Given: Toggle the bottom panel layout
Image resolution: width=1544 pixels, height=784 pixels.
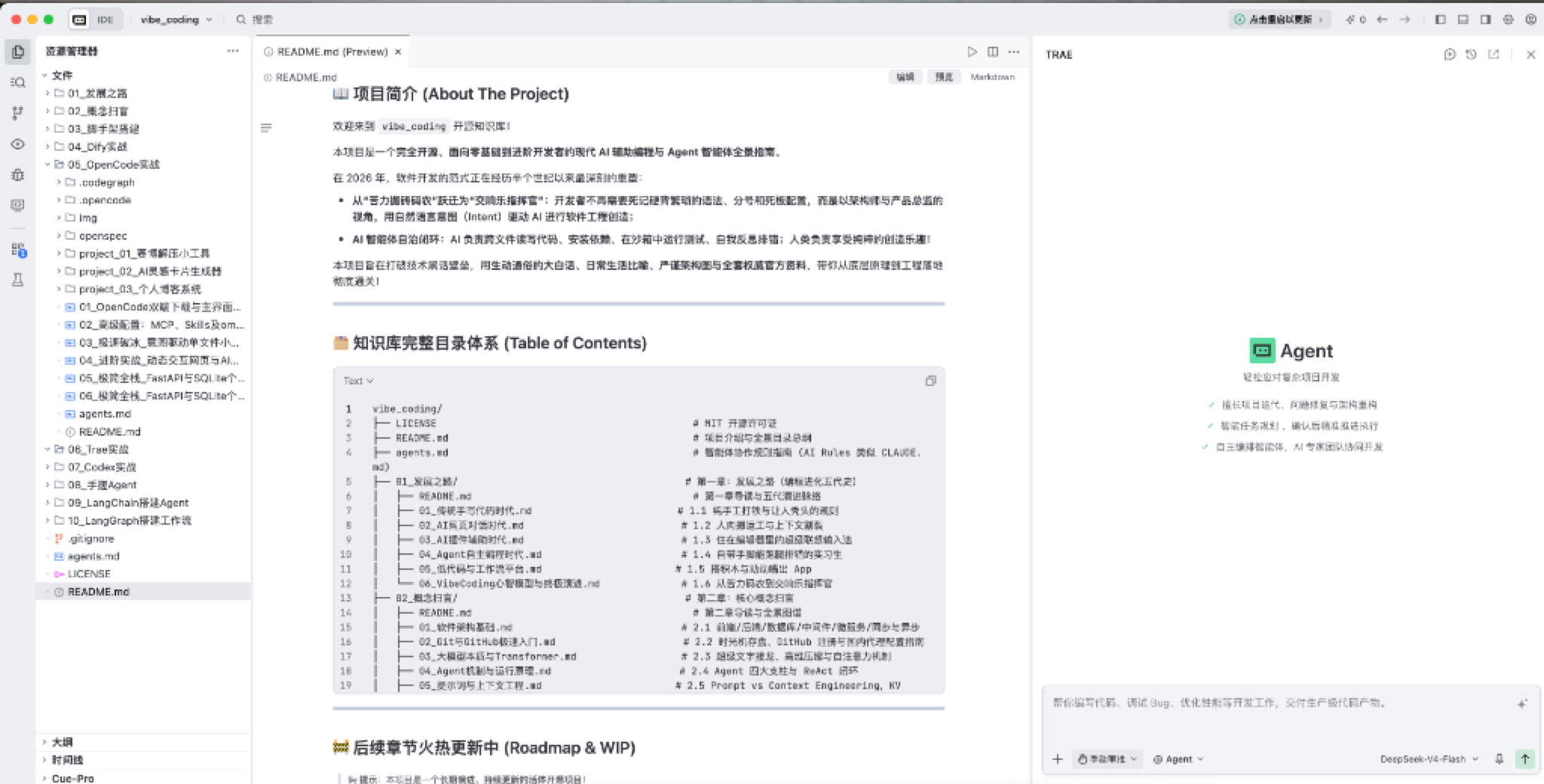Looking at the screenshot, I should coord(1463,20).
